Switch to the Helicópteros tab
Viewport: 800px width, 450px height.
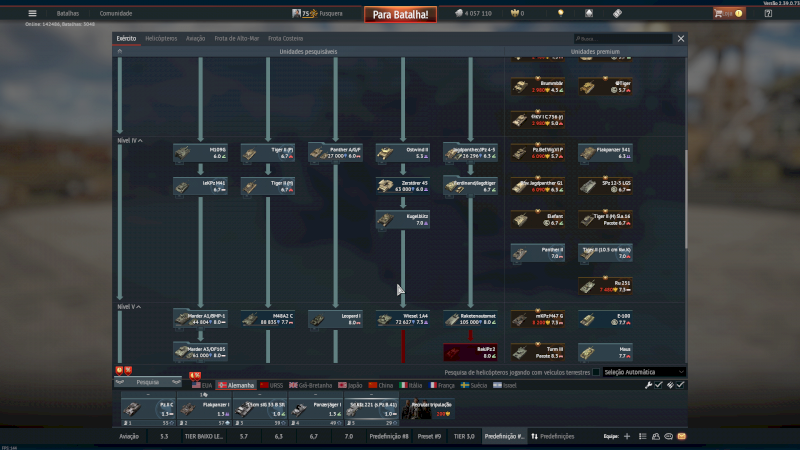click(160, 38)
